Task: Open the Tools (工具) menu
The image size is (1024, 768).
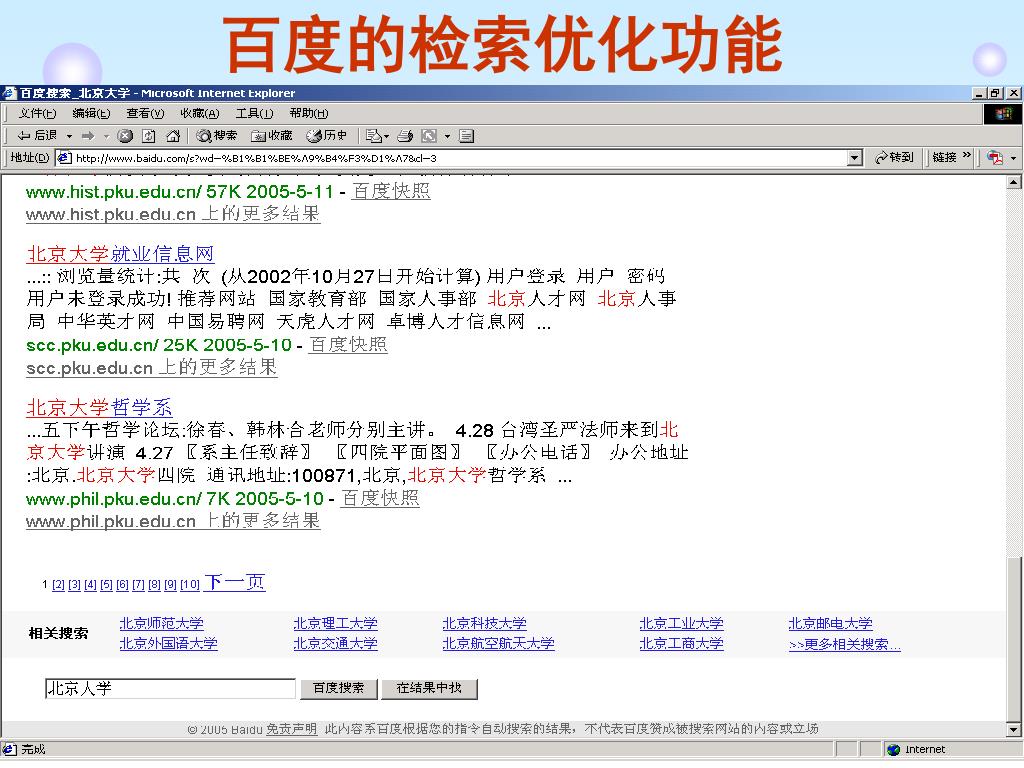Action: (x=254, y=114)
